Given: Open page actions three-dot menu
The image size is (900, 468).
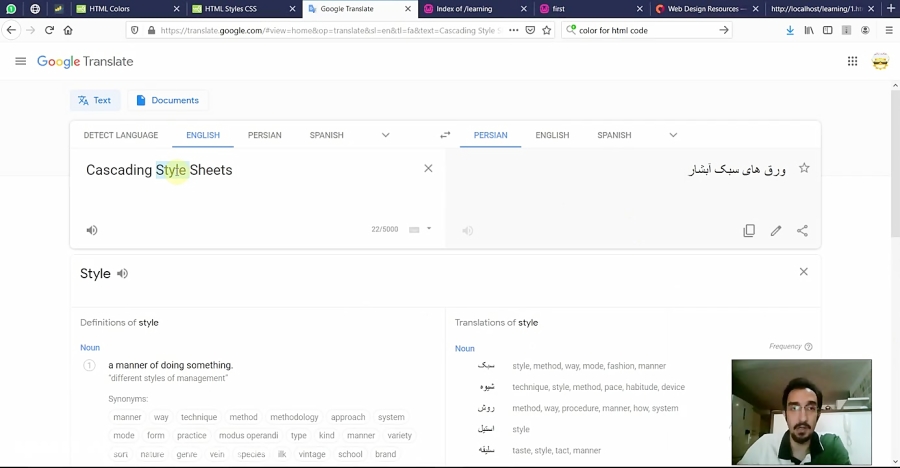Looking at the screenshot, I should coord(513,30).
